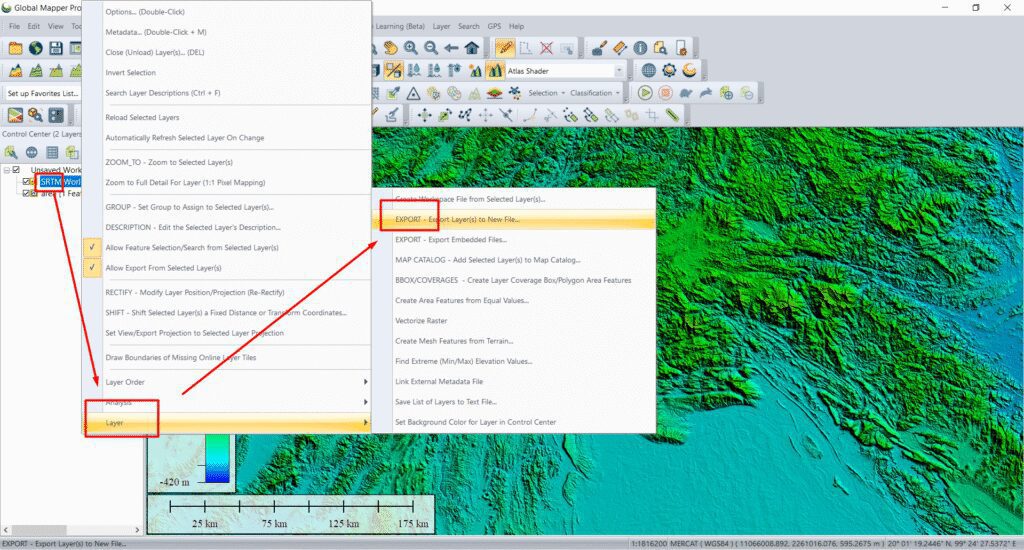Toggle visibility checkbox of SRTM layer
The height and width of the screenshot is (550, 1024).
pos(26,182)
